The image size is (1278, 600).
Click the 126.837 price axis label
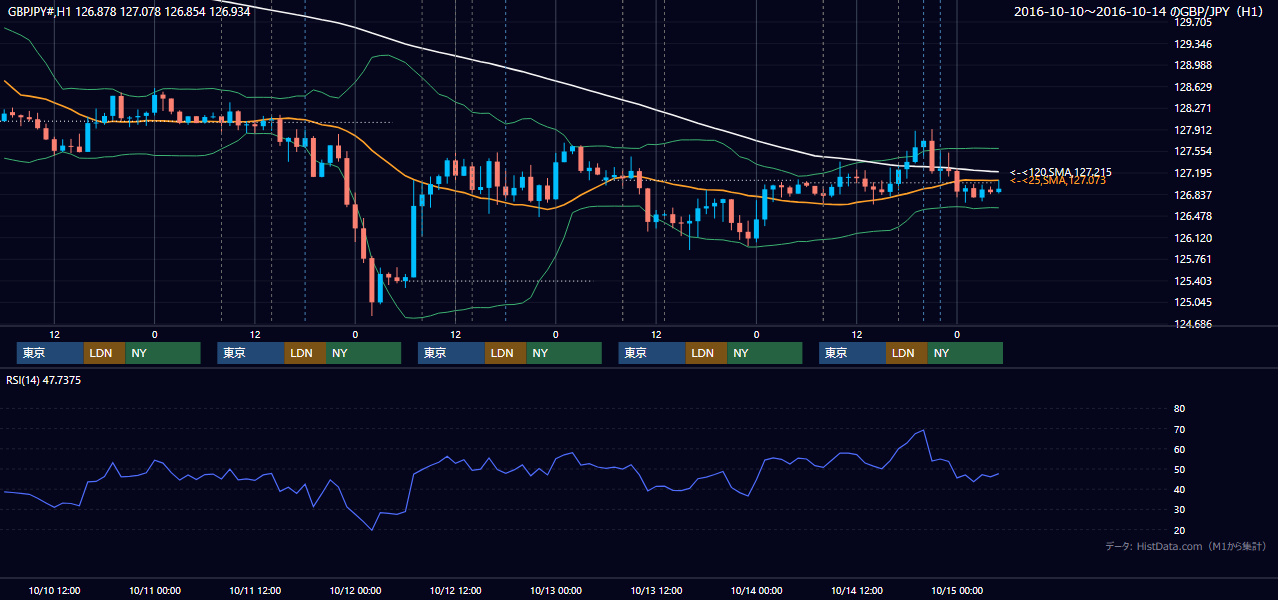tap(1192, 195)
